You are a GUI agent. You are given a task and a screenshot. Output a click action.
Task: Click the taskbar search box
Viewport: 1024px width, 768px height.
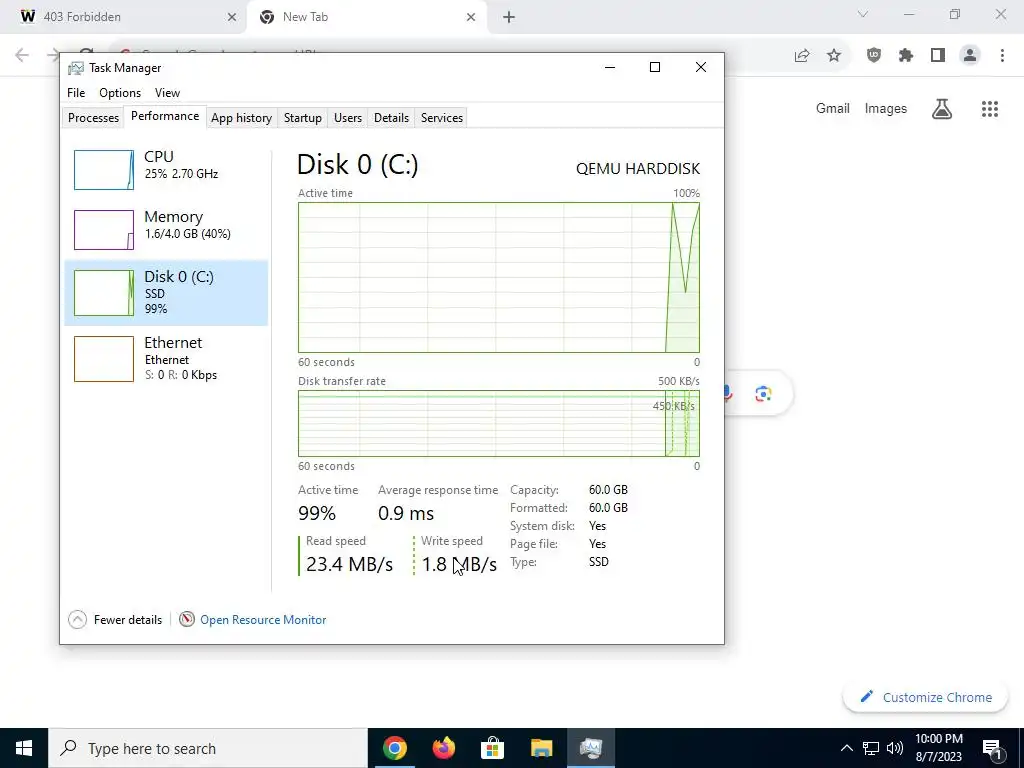[208, 748]
